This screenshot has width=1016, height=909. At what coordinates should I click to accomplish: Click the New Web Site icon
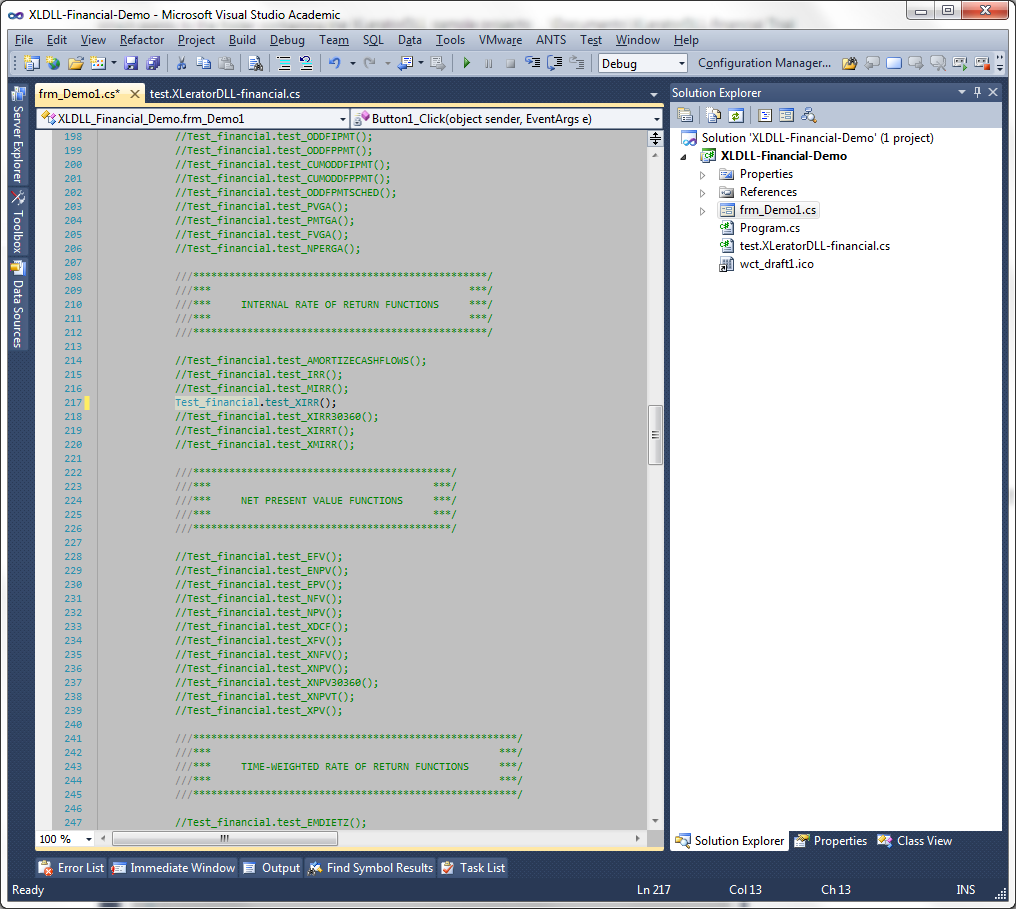(53, 63)
